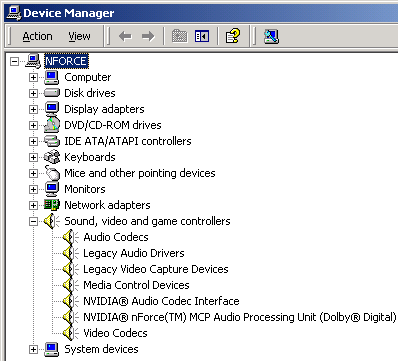Click the Forward arrow toolbar button
398x361 pixels.
point(148,36)
